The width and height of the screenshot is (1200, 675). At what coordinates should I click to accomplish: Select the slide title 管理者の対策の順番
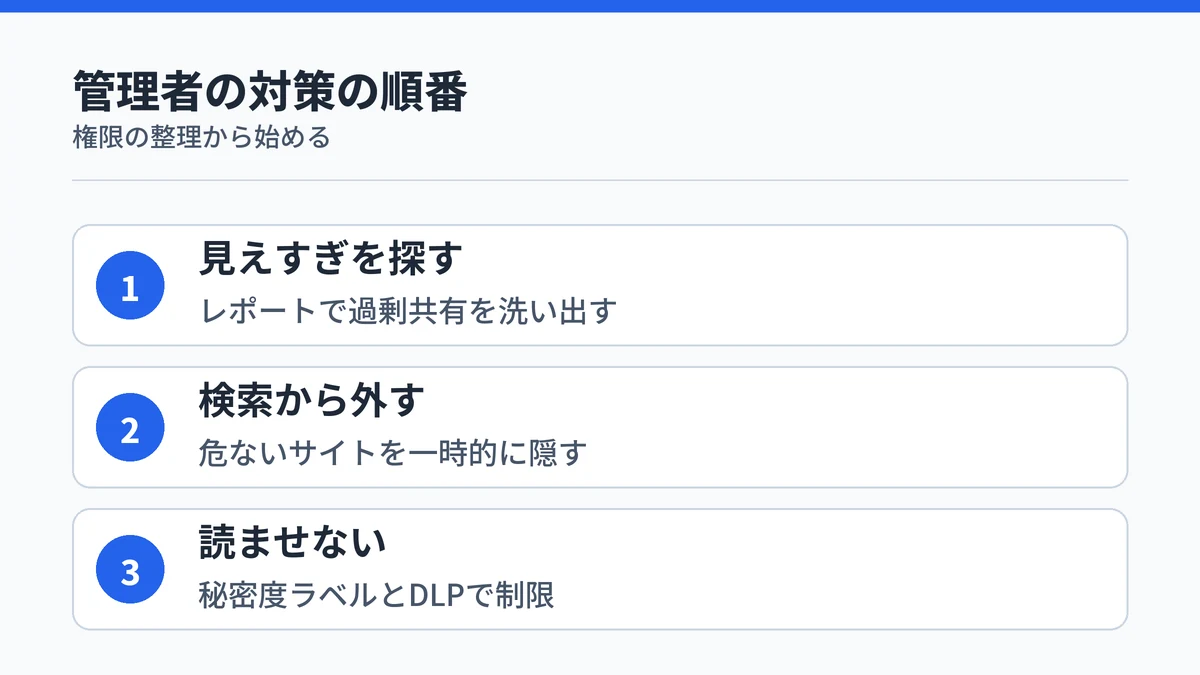pyautogui.click(x=270, y=93)
